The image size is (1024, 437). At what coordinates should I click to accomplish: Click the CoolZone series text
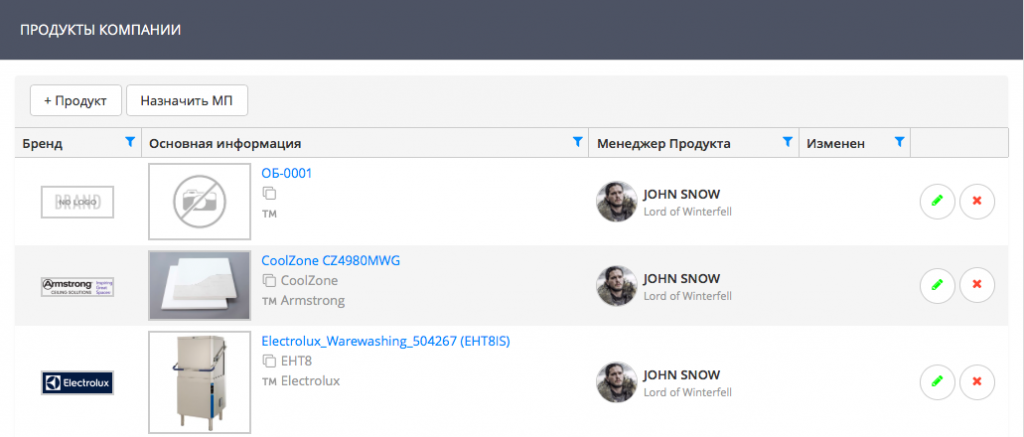coord(310,281)
